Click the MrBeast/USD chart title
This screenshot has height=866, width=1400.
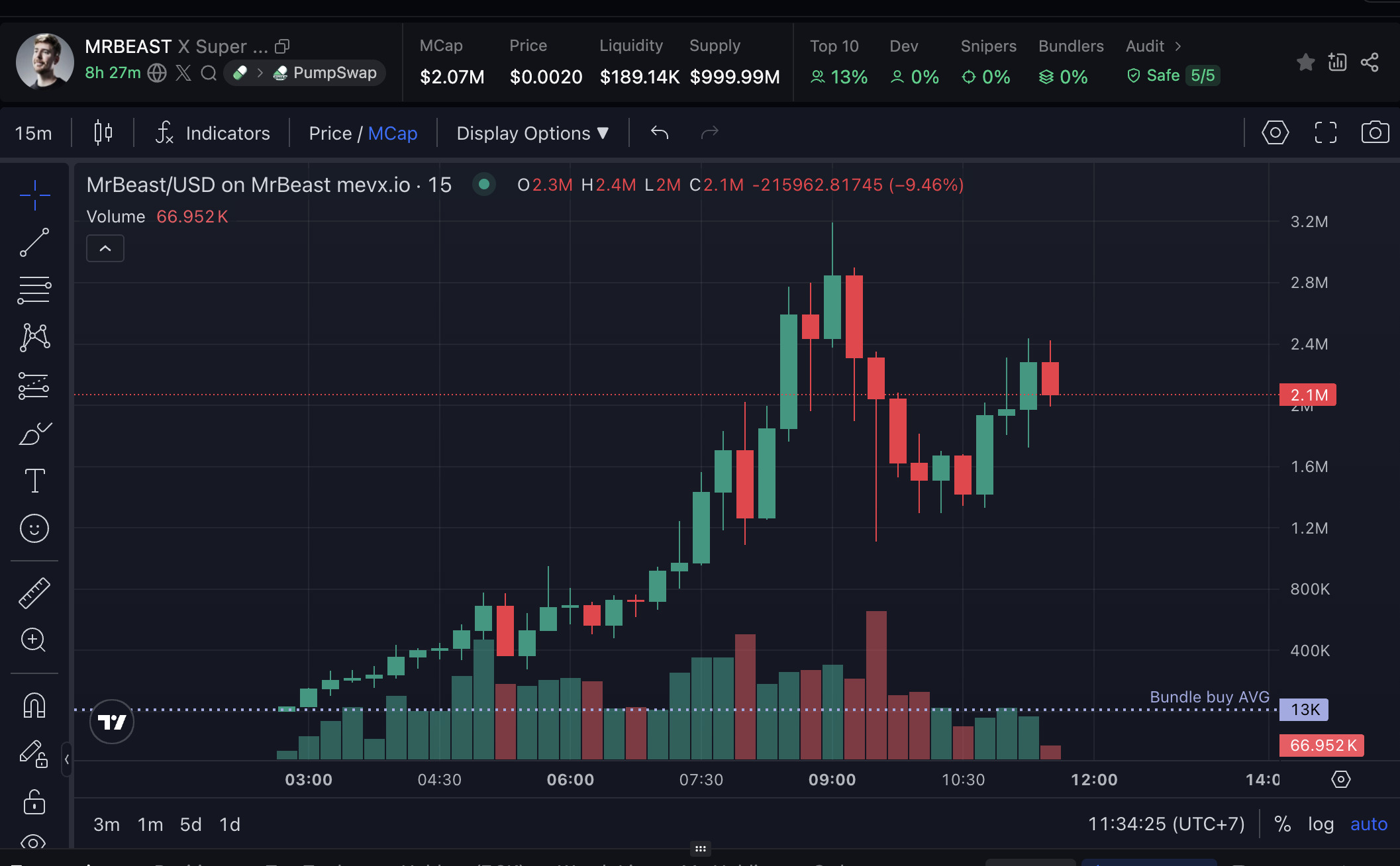[269, 185]
